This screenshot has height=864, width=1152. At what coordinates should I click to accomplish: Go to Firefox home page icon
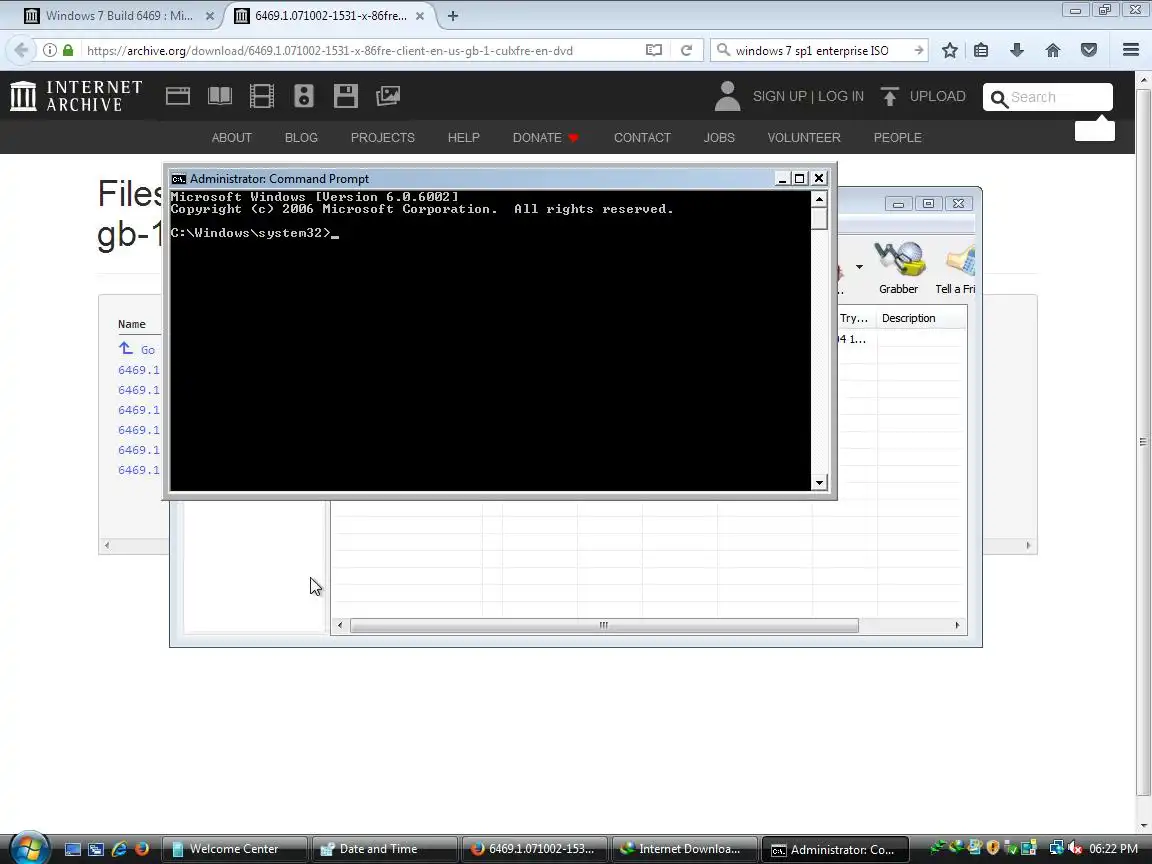click(1053, 50)
